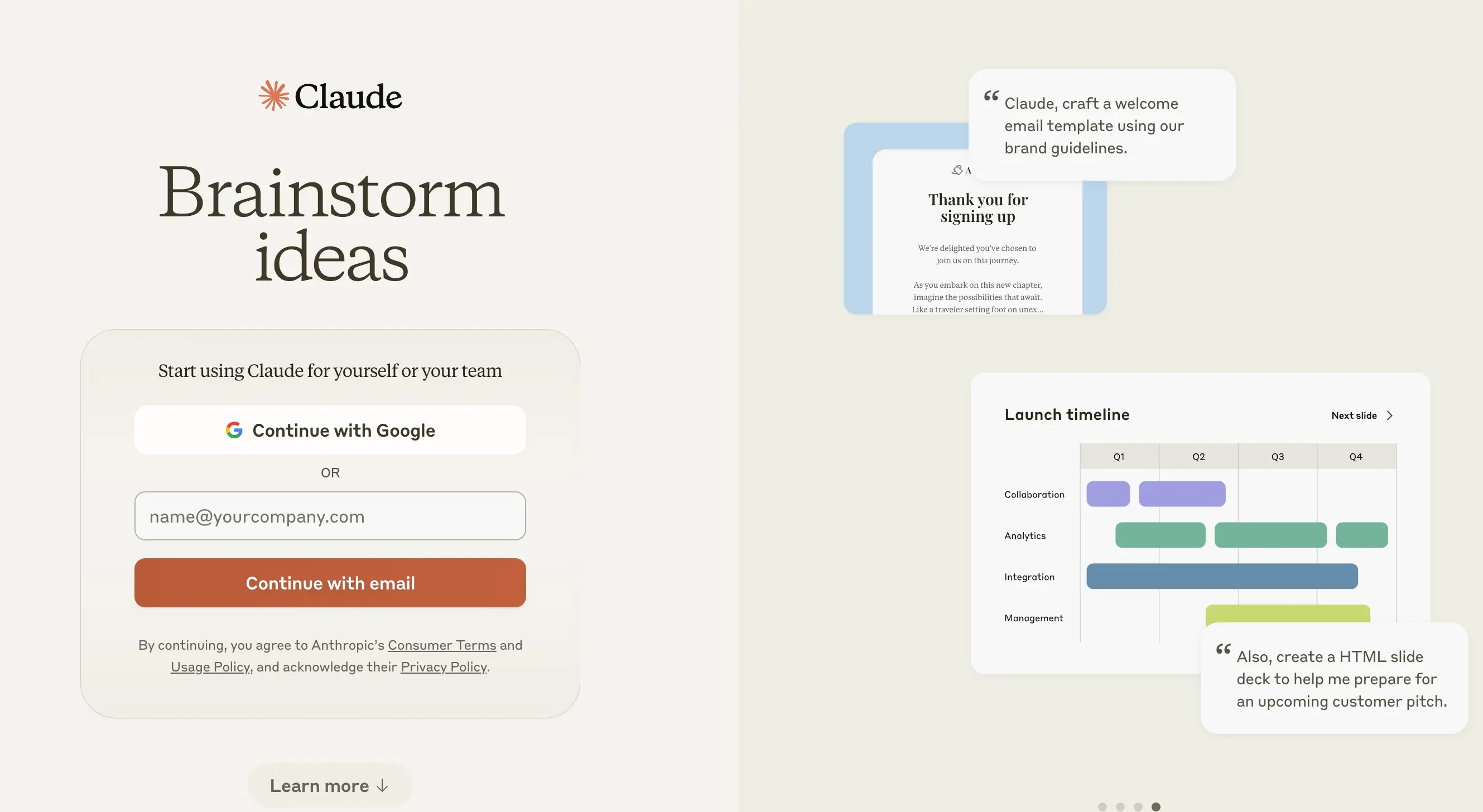1483x812 pixels.
Task: Click the Google G icon
Action: pos(234,430)
